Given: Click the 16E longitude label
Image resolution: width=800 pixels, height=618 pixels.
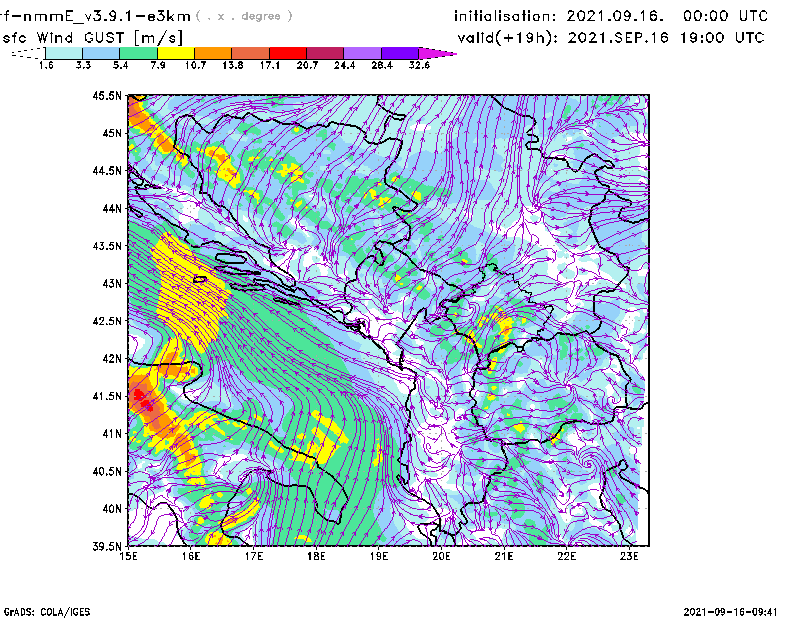Looking at the screenshot, I should [191, 556].
